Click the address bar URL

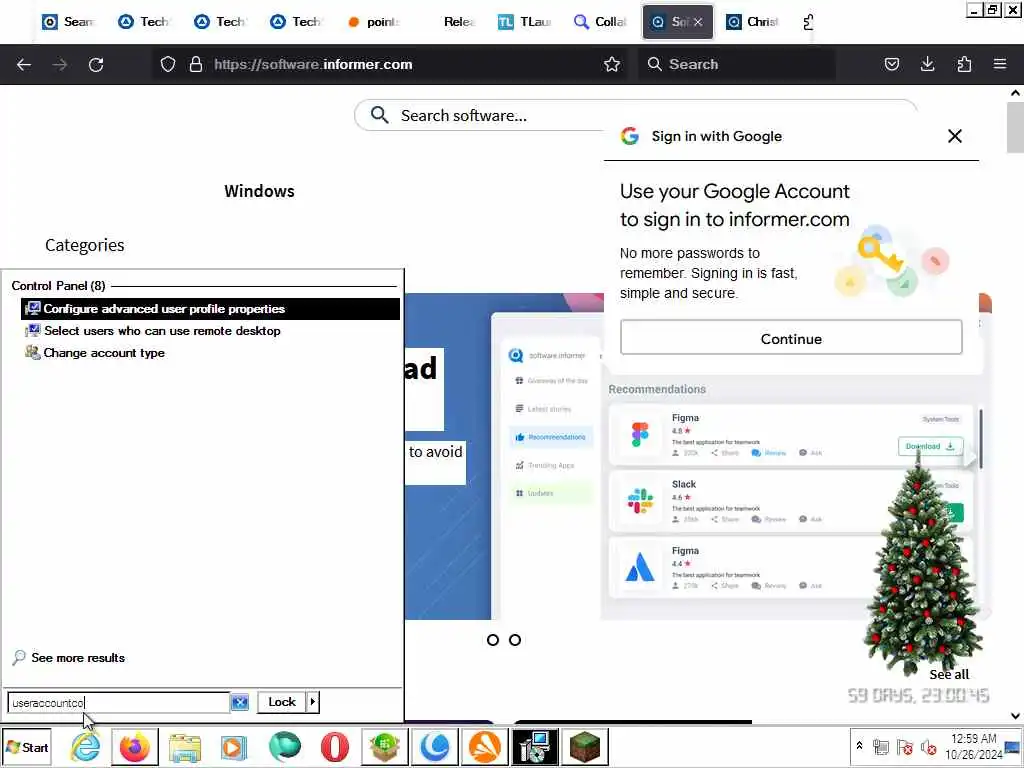point(313,64)
